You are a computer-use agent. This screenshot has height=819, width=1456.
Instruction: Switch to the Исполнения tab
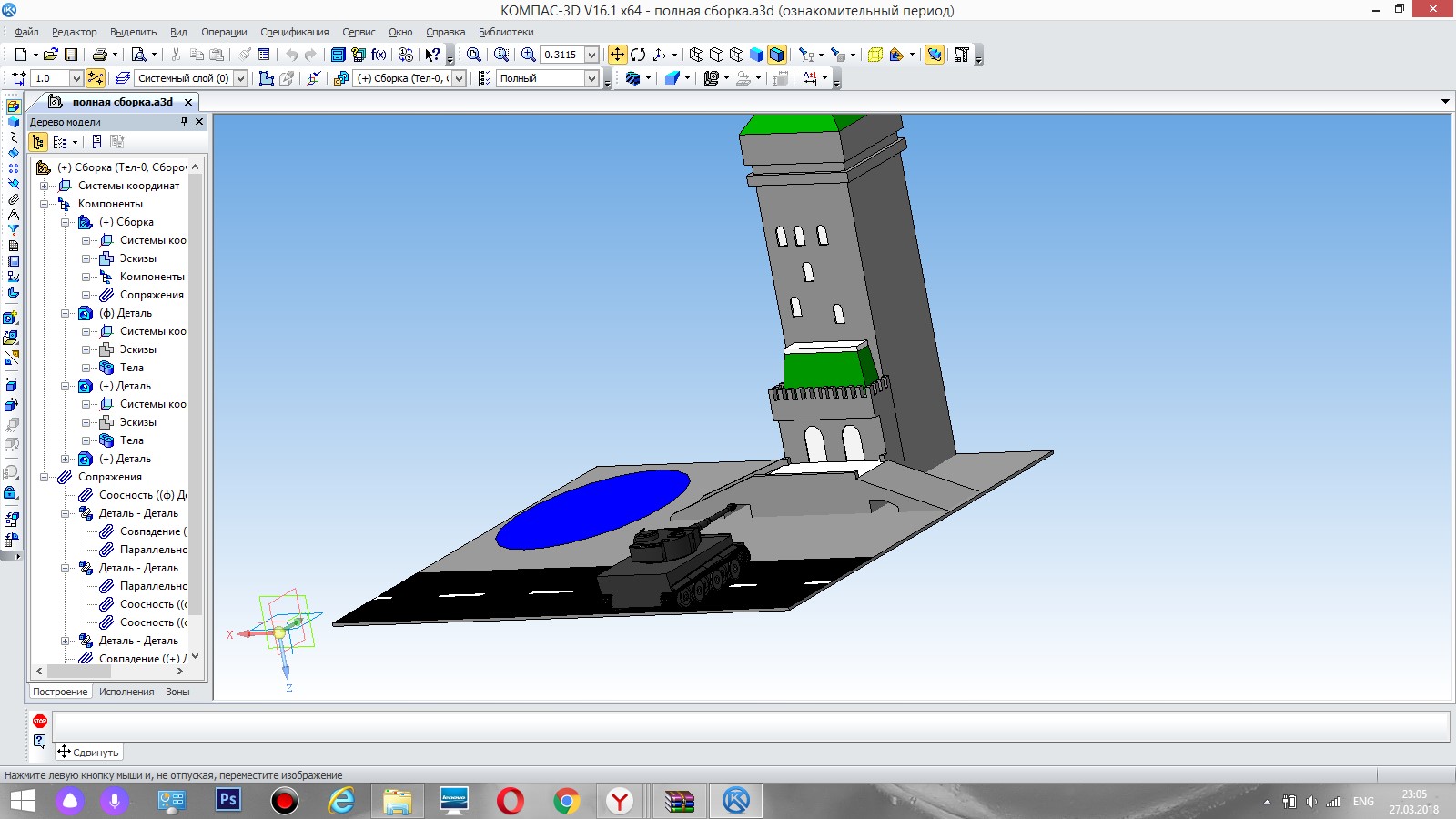(x=126, y=692)
